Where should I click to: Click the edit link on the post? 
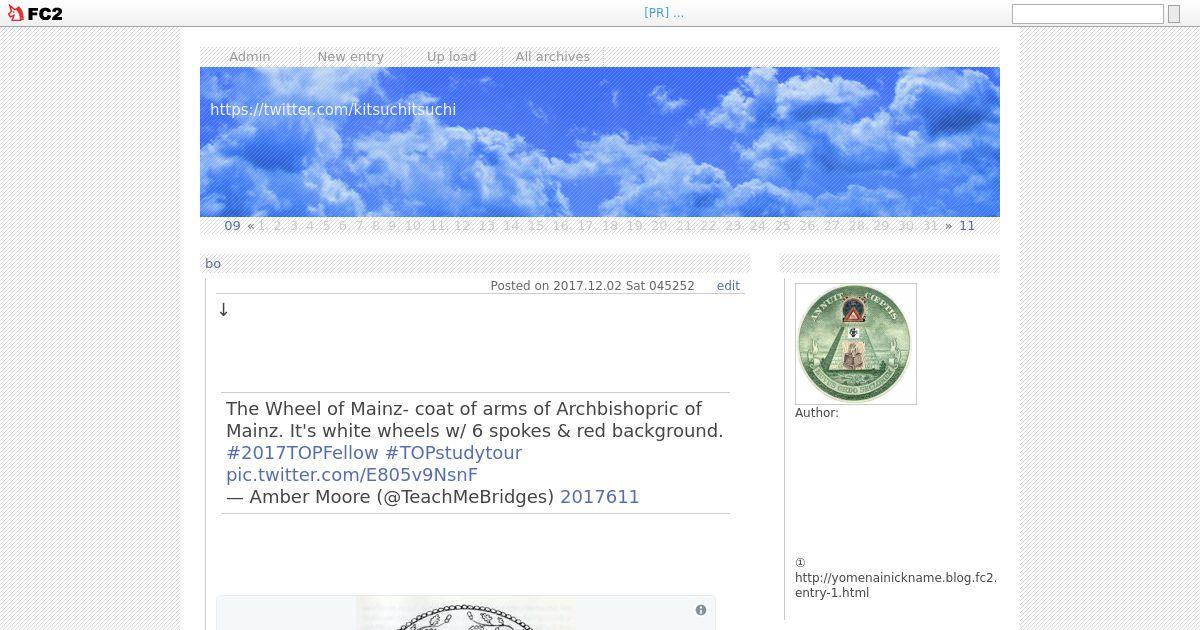(728, 286)
